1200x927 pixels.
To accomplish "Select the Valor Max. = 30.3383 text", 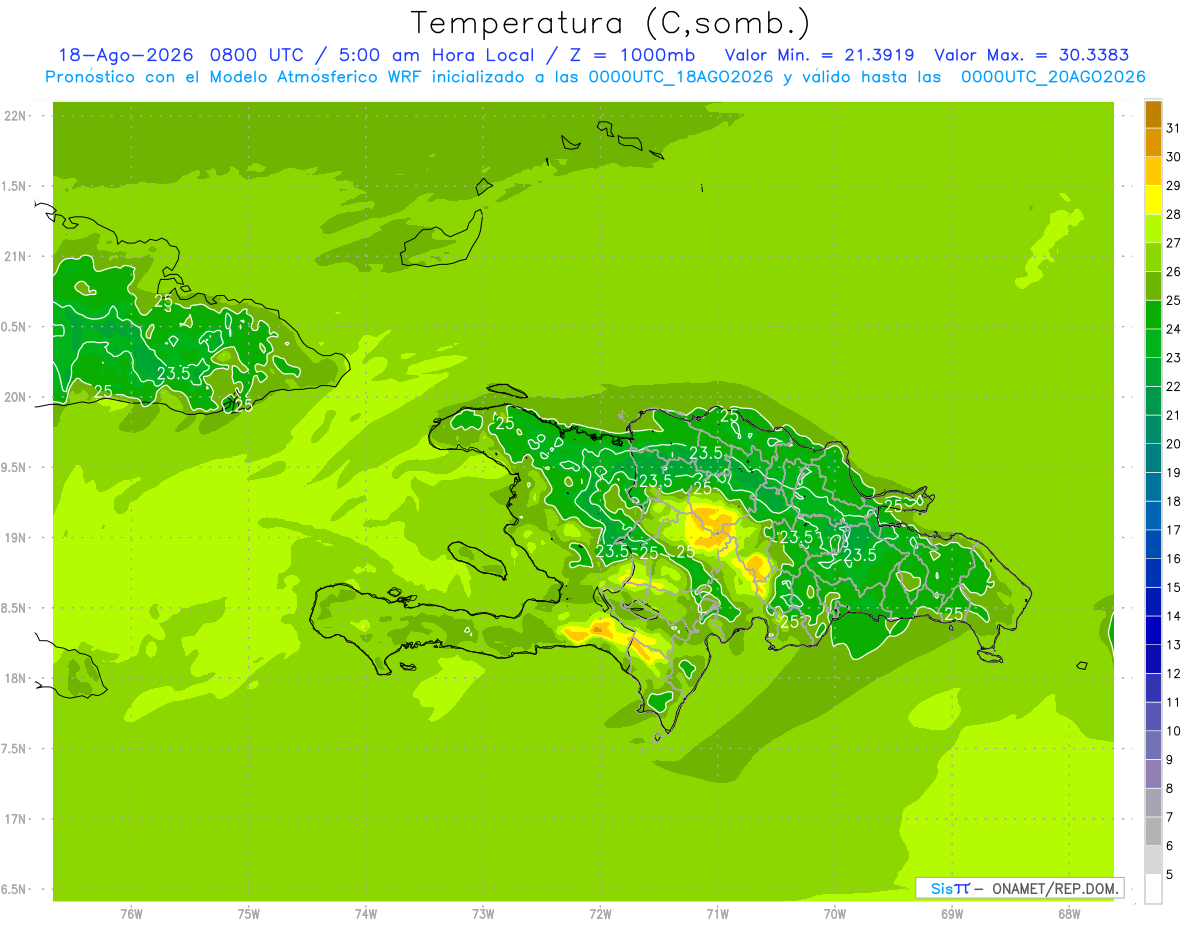I will point(1031,55).
